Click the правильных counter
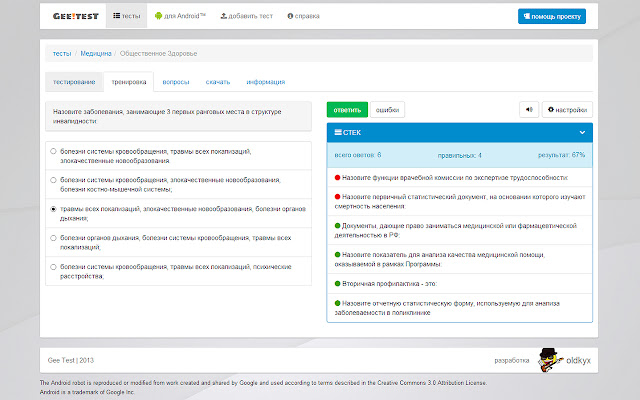The width and height of the screenshot is (640, 400). tap(460, 155)
